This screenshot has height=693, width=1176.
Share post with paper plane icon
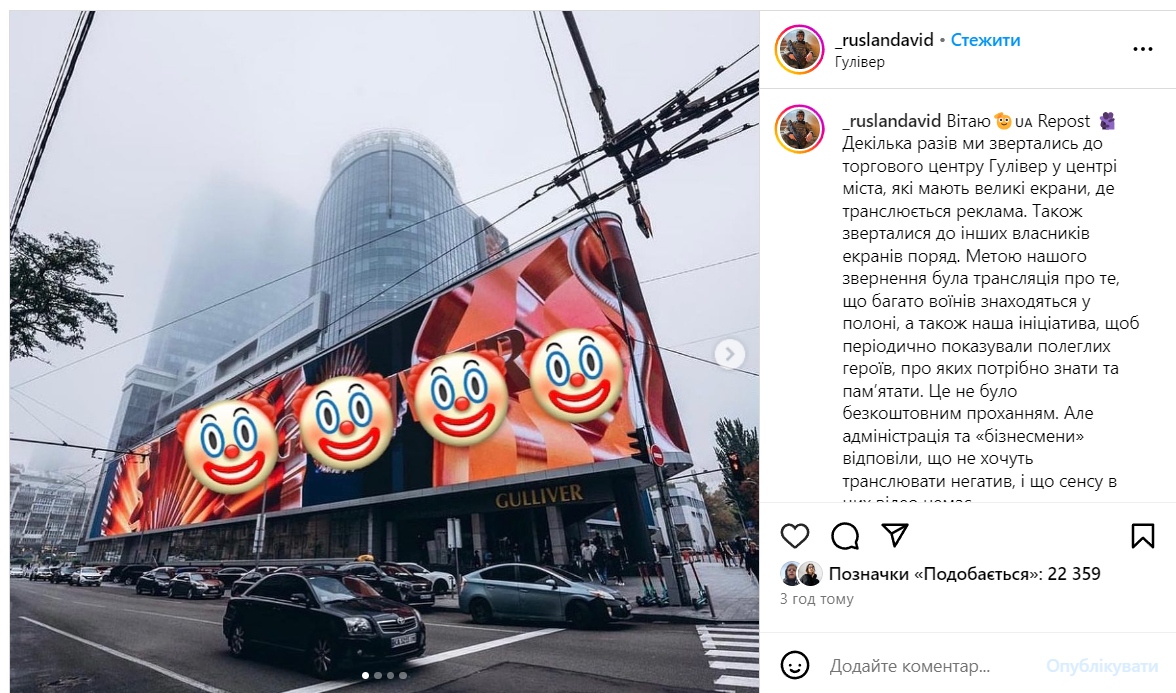(x=896, y=535)
